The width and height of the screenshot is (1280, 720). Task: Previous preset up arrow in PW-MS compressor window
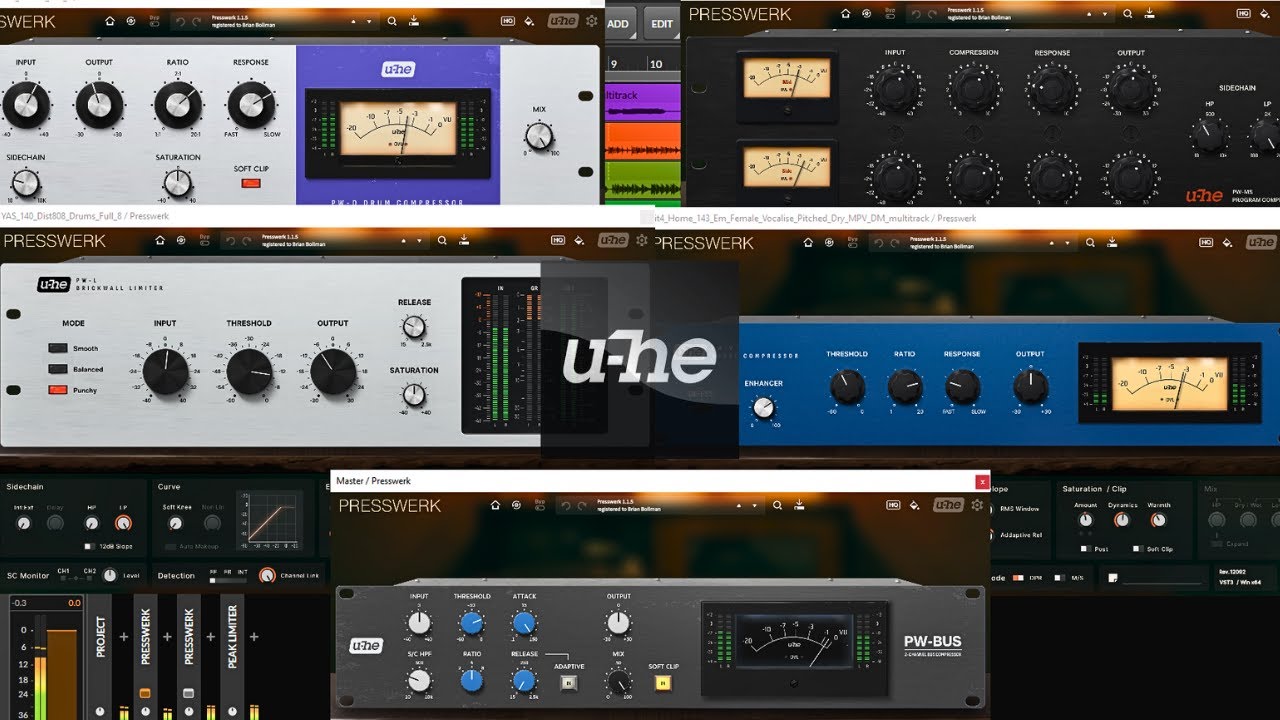point(1090,14)
